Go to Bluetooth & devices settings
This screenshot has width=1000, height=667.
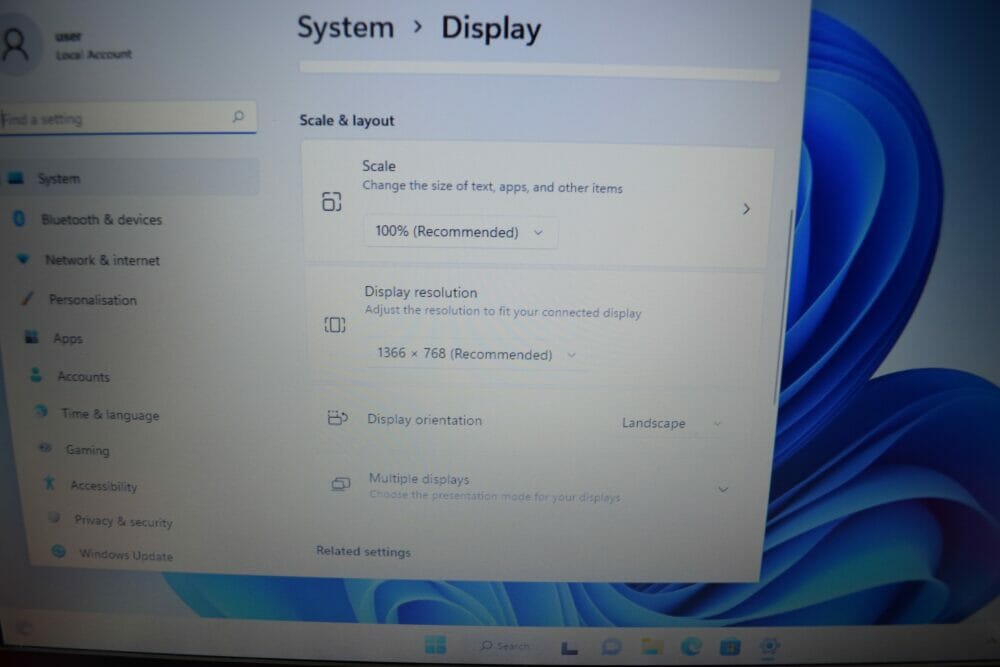coord(101,219)
